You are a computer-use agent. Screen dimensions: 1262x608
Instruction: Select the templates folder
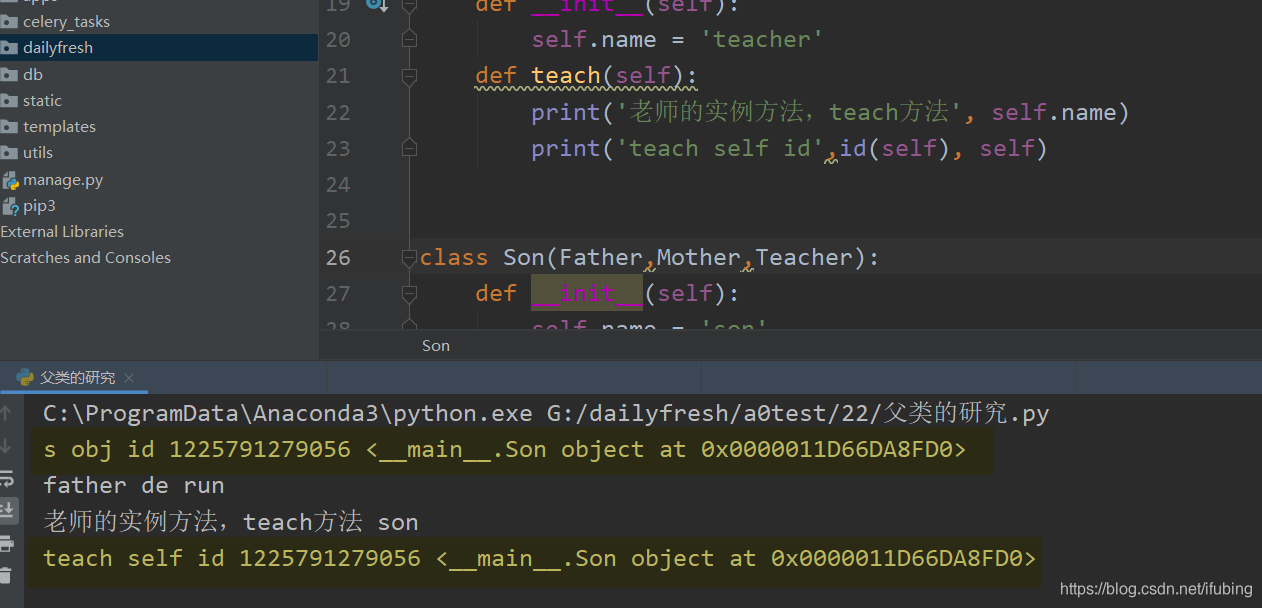pos(60,127)
